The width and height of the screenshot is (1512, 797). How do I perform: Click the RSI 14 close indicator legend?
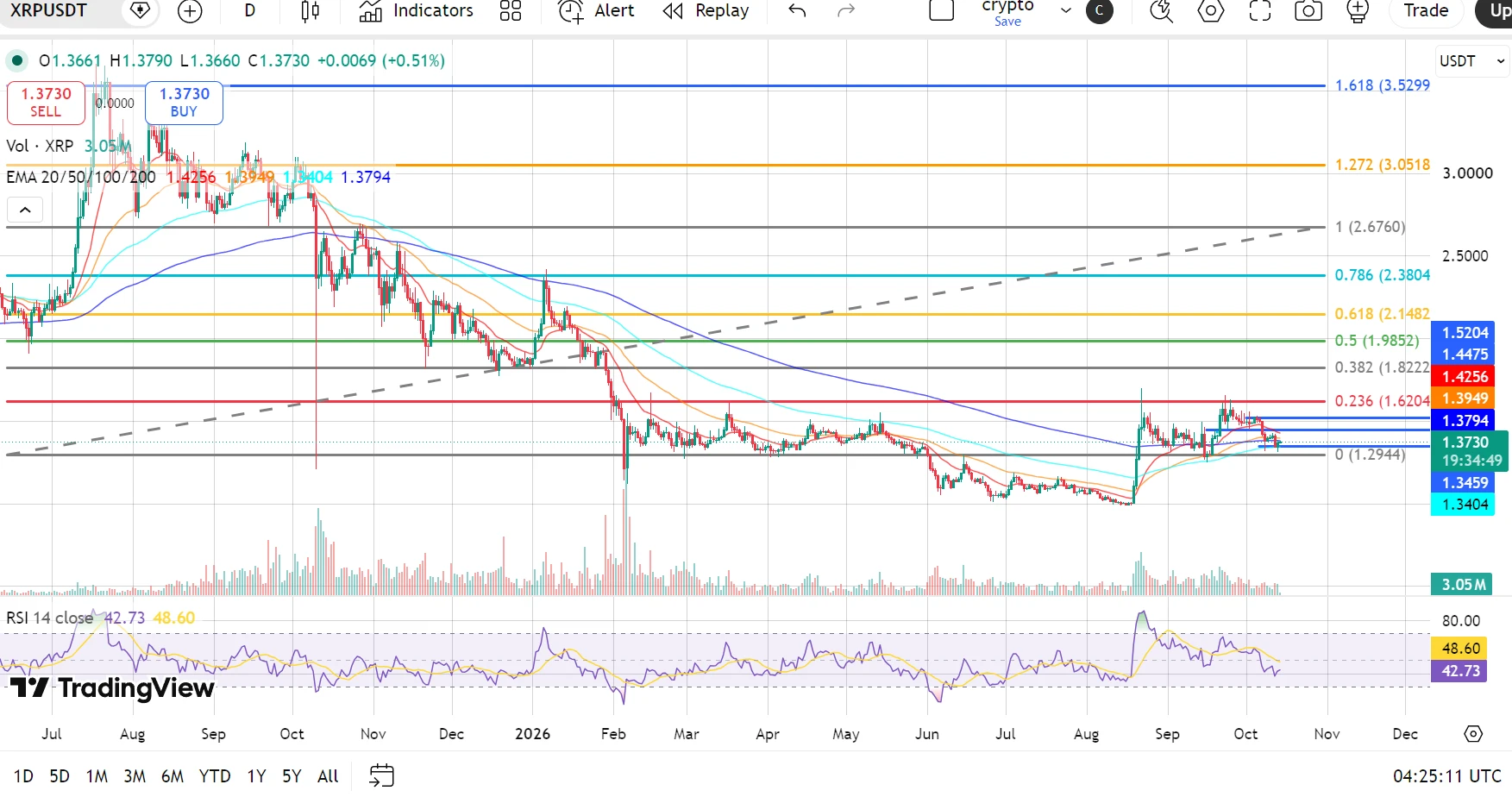(50, 618)
